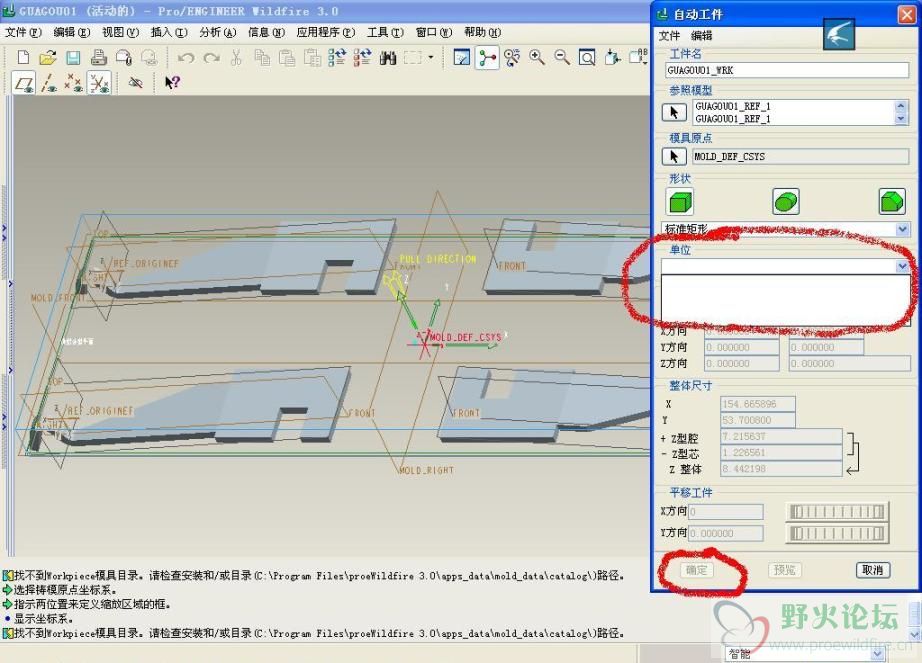
Task: Toggle datum planes visibility
Action: 24,83
